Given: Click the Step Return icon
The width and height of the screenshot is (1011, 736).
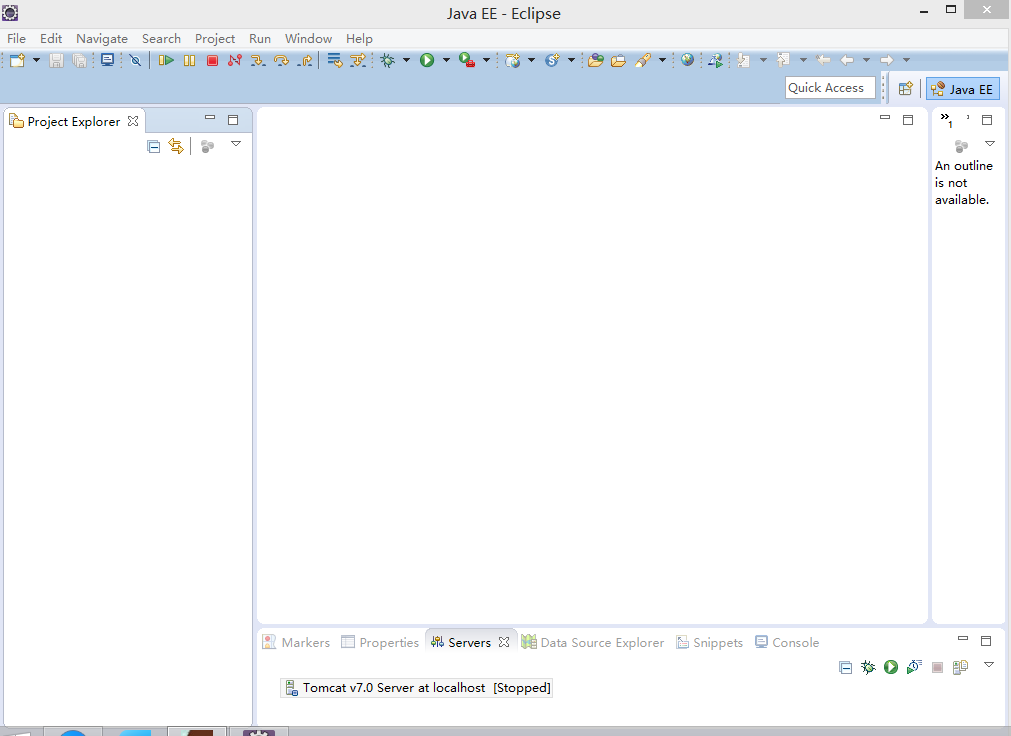Looking at the screenshot, I should 305,60.
